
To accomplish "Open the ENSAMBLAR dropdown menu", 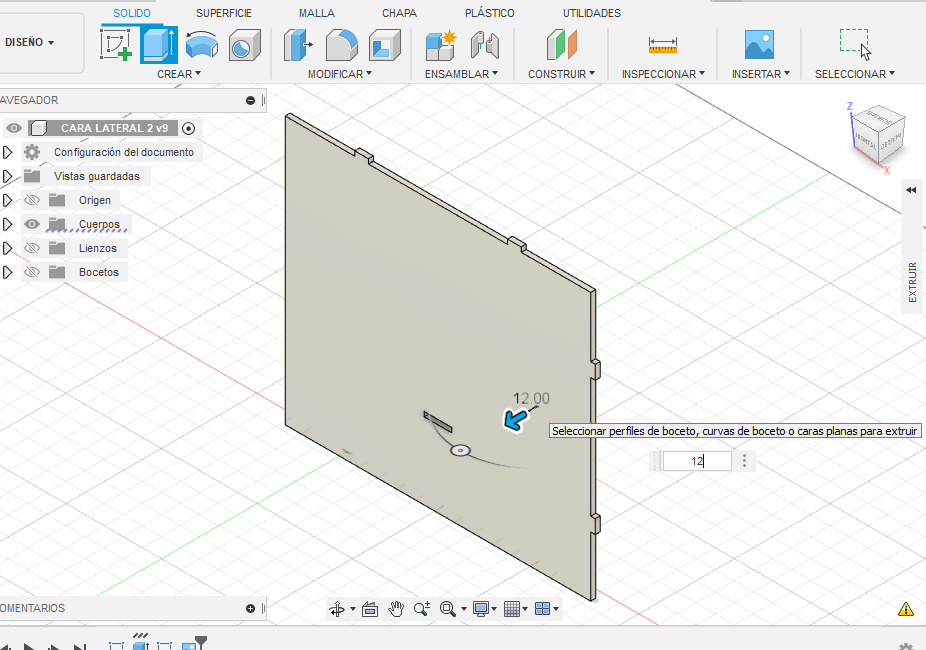I will coord(461,74).
